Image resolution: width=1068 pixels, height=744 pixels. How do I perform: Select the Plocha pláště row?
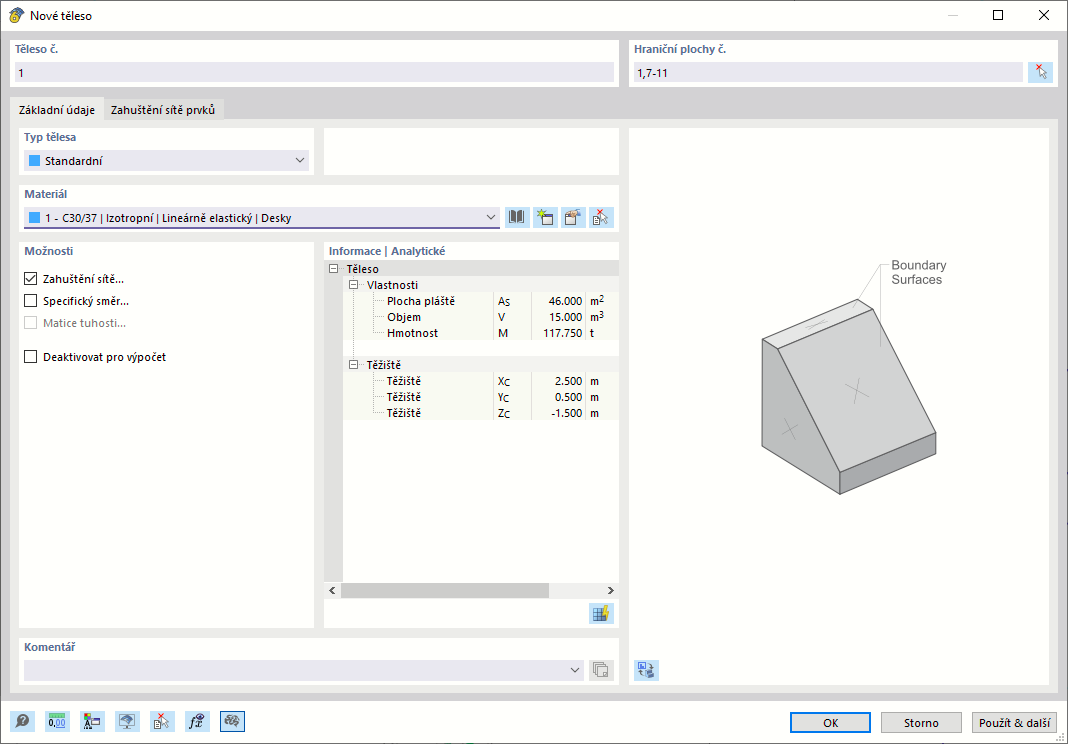pyautogui.click(x=481, y=301)
